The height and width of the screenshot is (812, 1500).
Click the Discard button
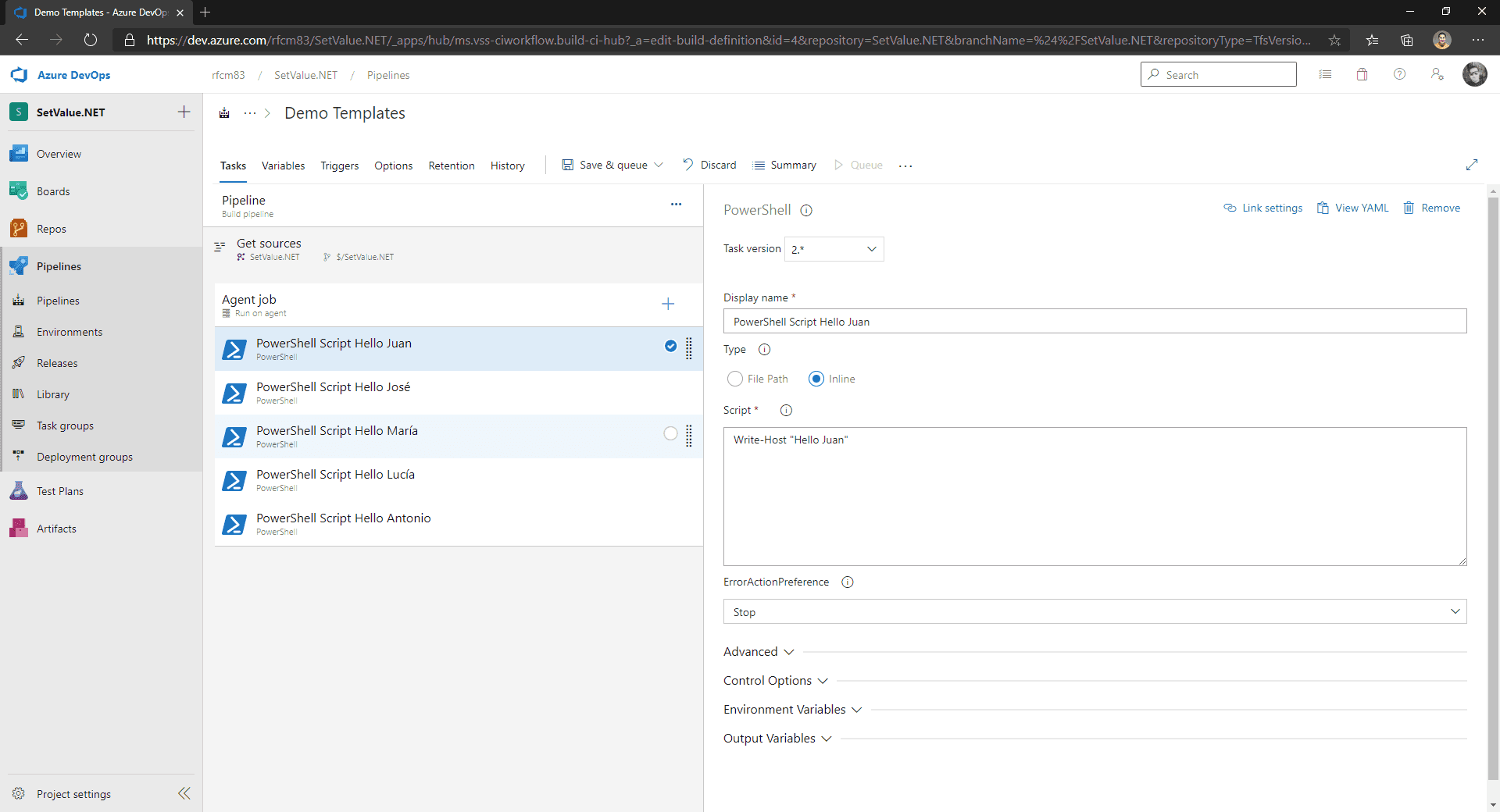[x=709, y=165]
